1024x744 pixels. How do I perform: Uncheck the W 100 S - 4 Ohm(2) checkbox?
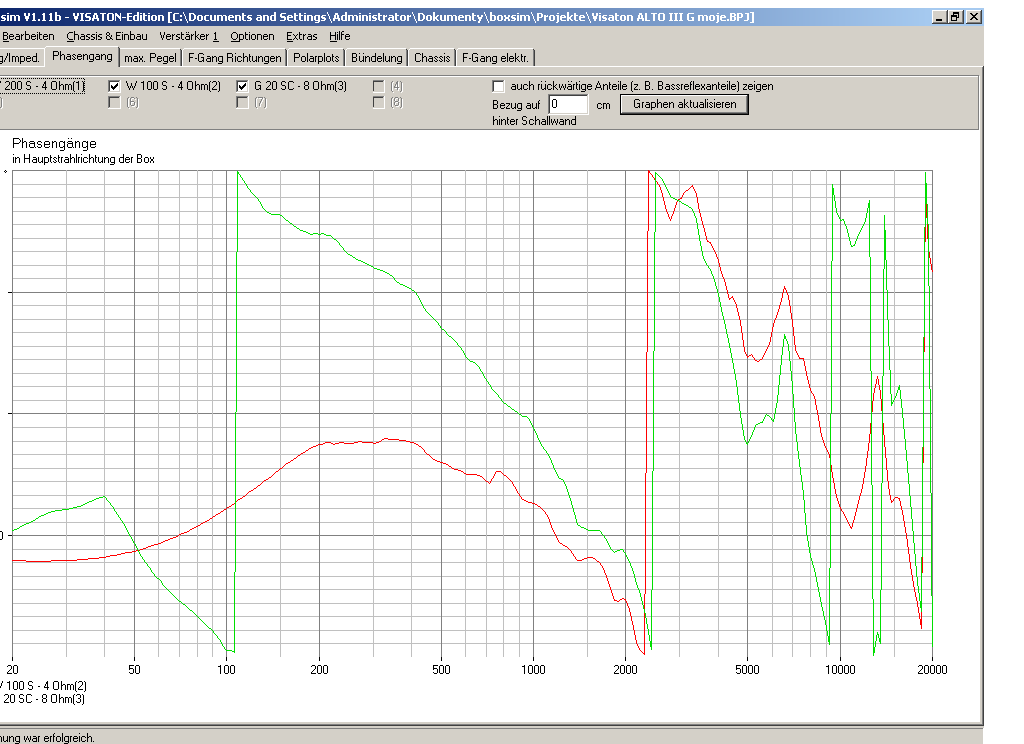click(114, 86)
